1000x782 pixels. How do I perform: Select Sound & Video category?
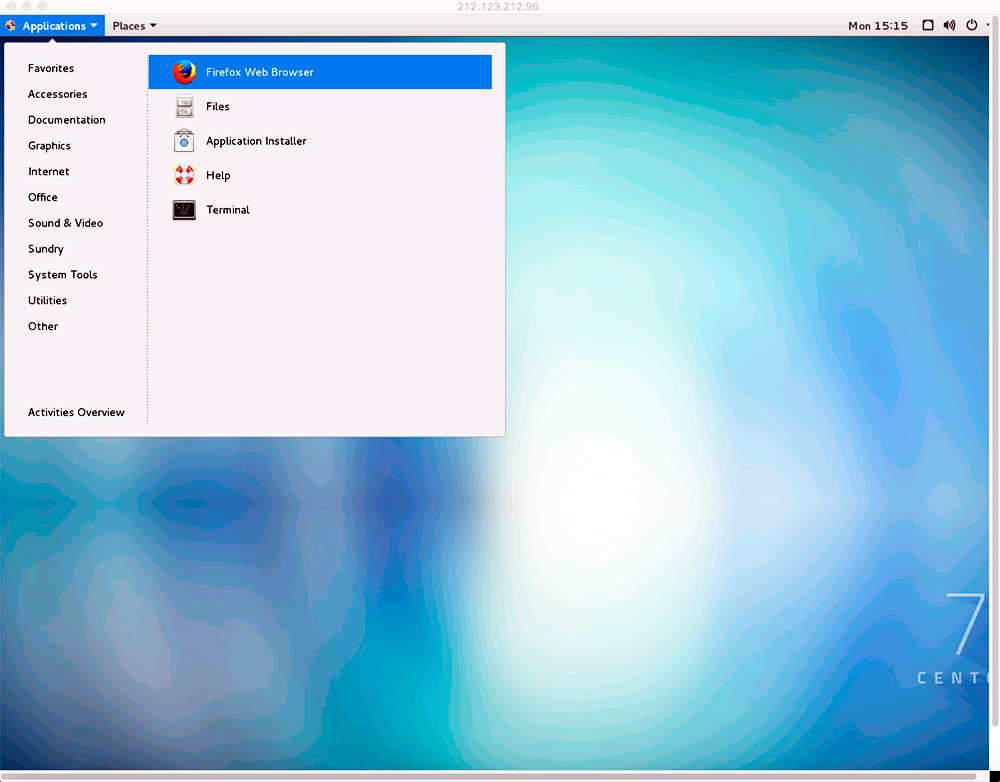[x=65, y=223]
